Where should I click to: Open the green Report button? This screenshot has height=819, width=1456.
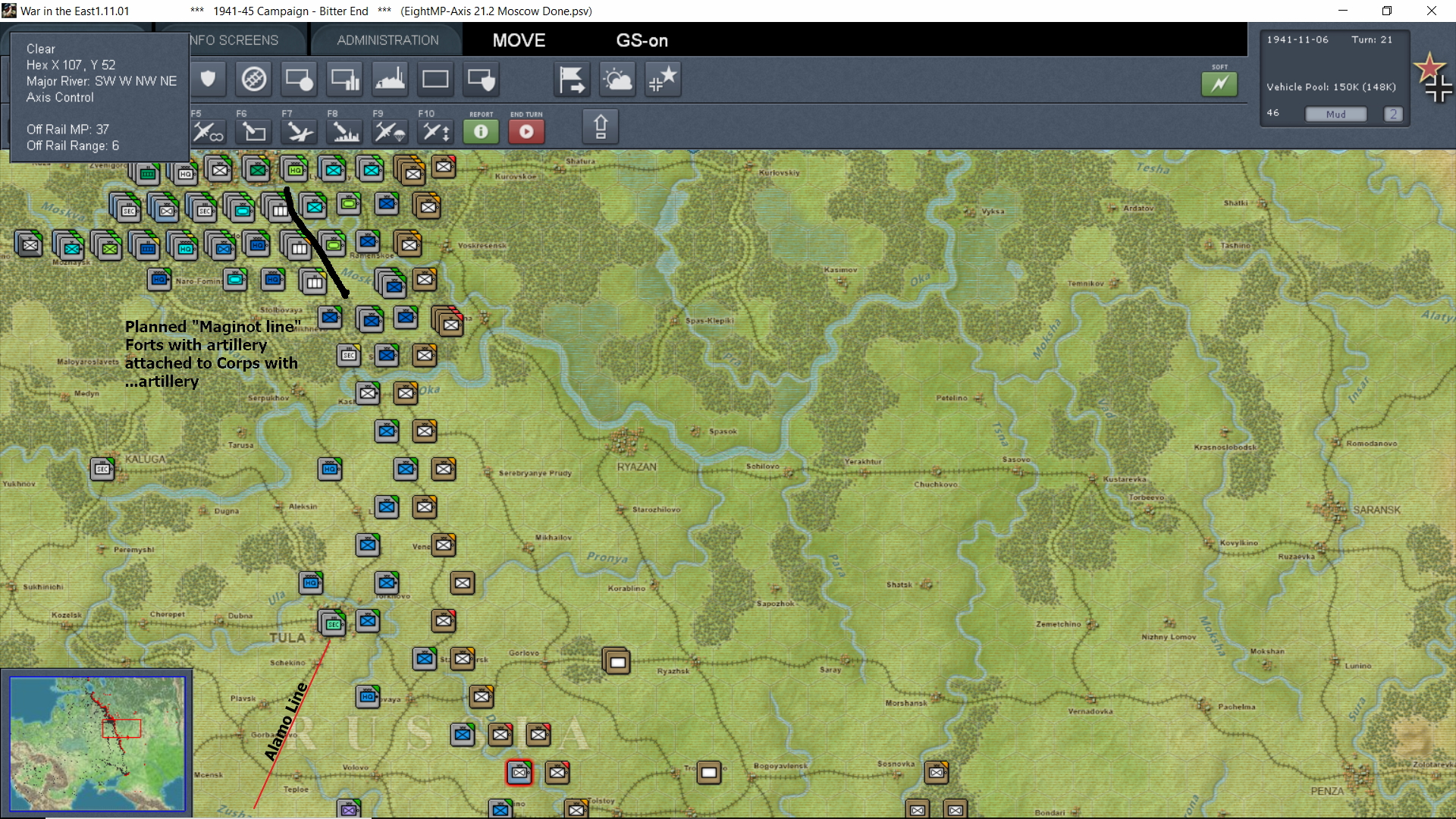tap(481, 131)
